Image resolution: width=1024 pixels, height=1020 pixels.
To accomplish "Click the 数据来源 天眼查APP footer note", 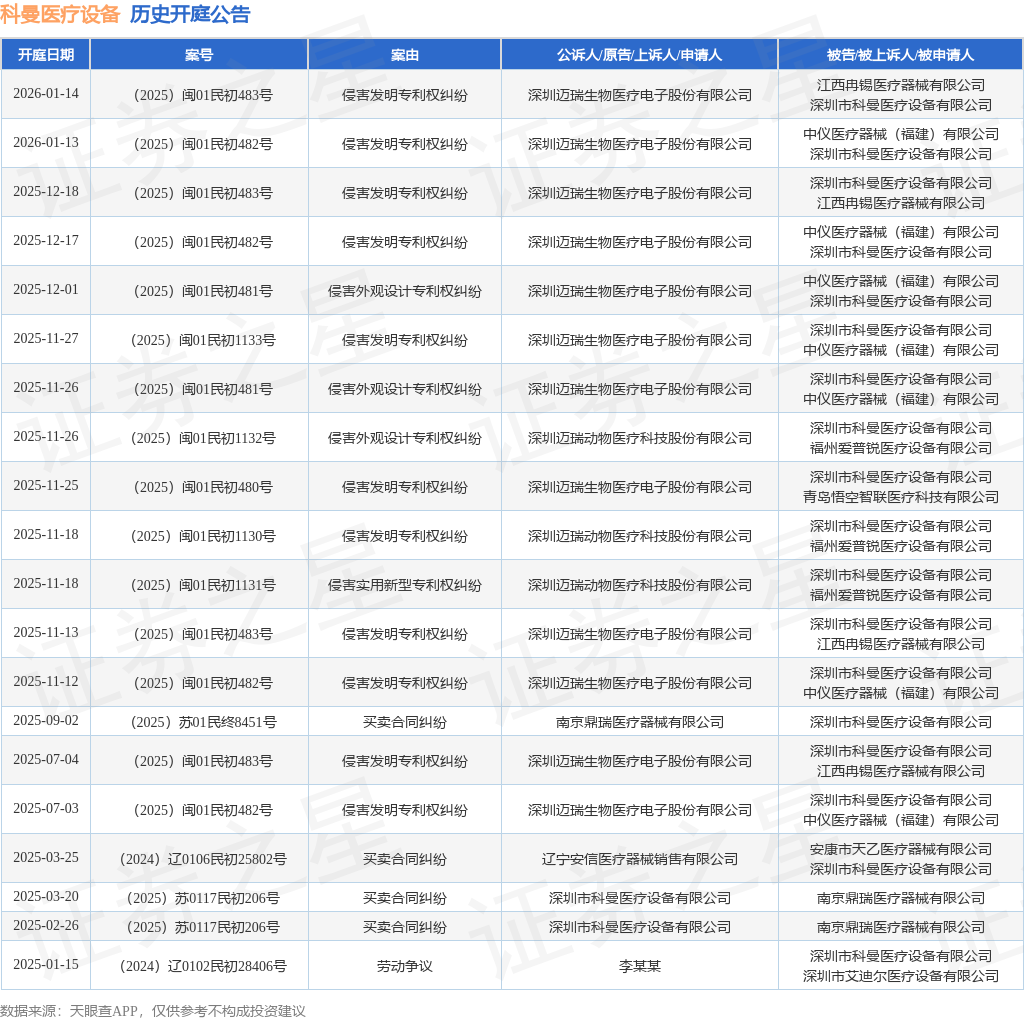I will click(153, 1011).
